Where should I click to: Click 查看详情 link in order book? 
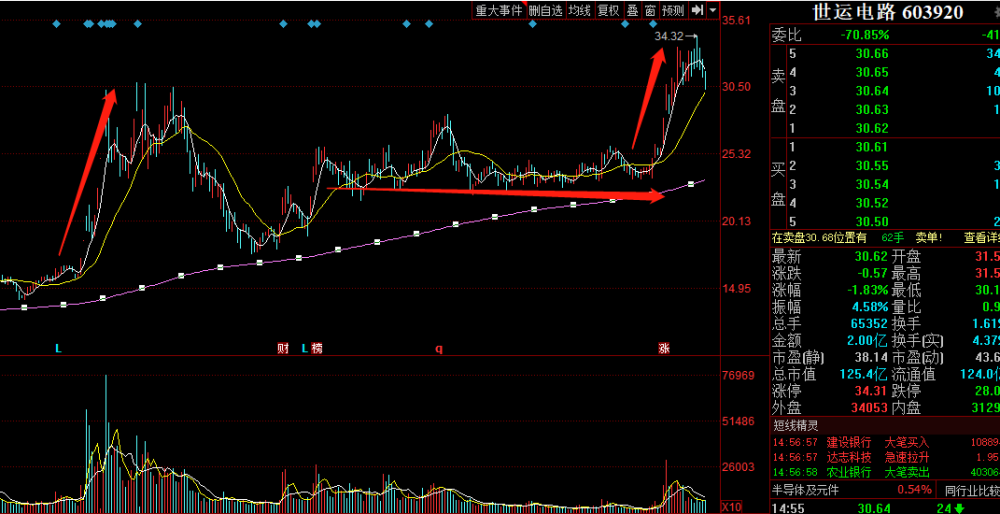coord(980,237)
